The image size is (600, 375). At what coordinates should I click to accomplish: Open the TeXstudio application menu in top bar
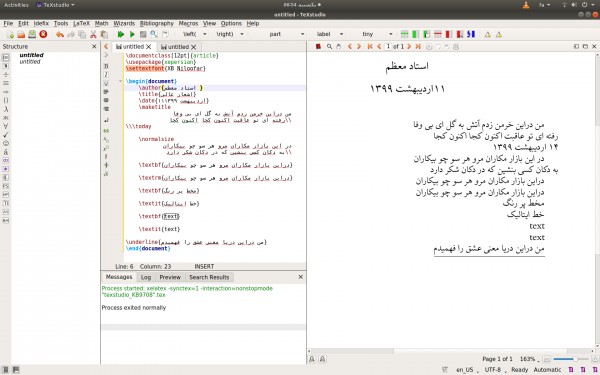pos(55,5)
